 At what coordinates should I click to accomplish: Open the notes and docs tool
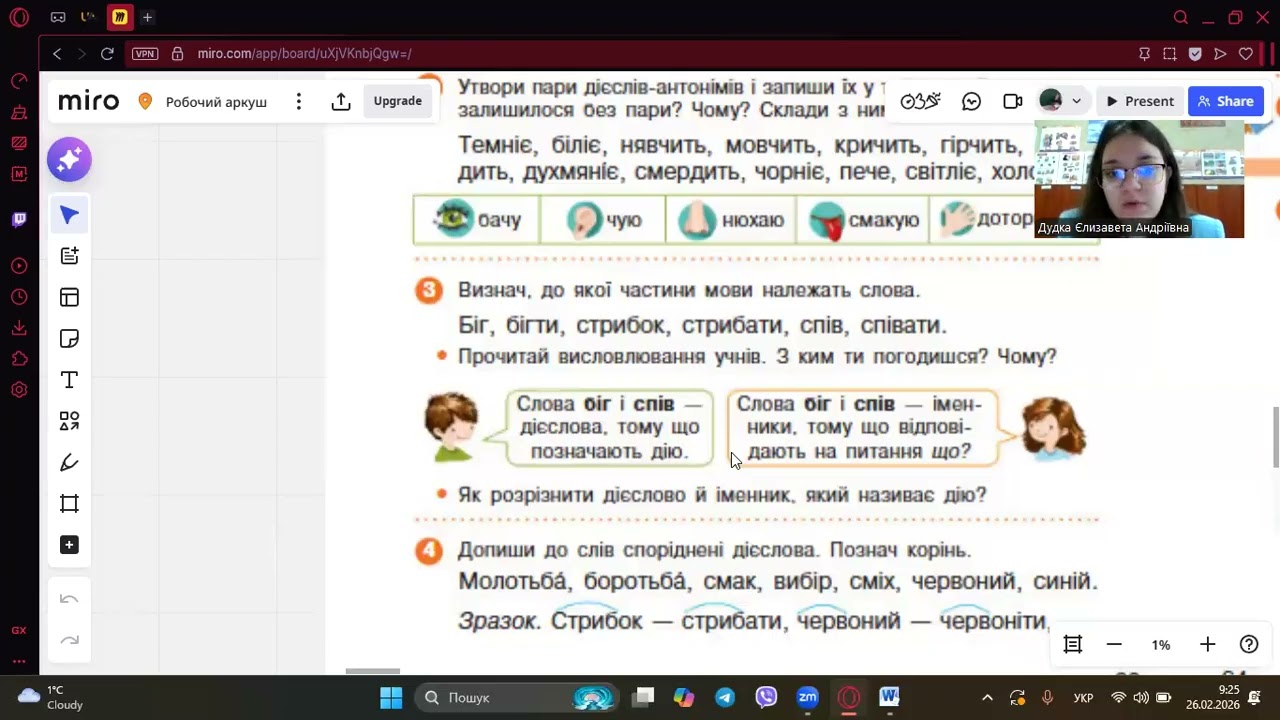point(69,256)
